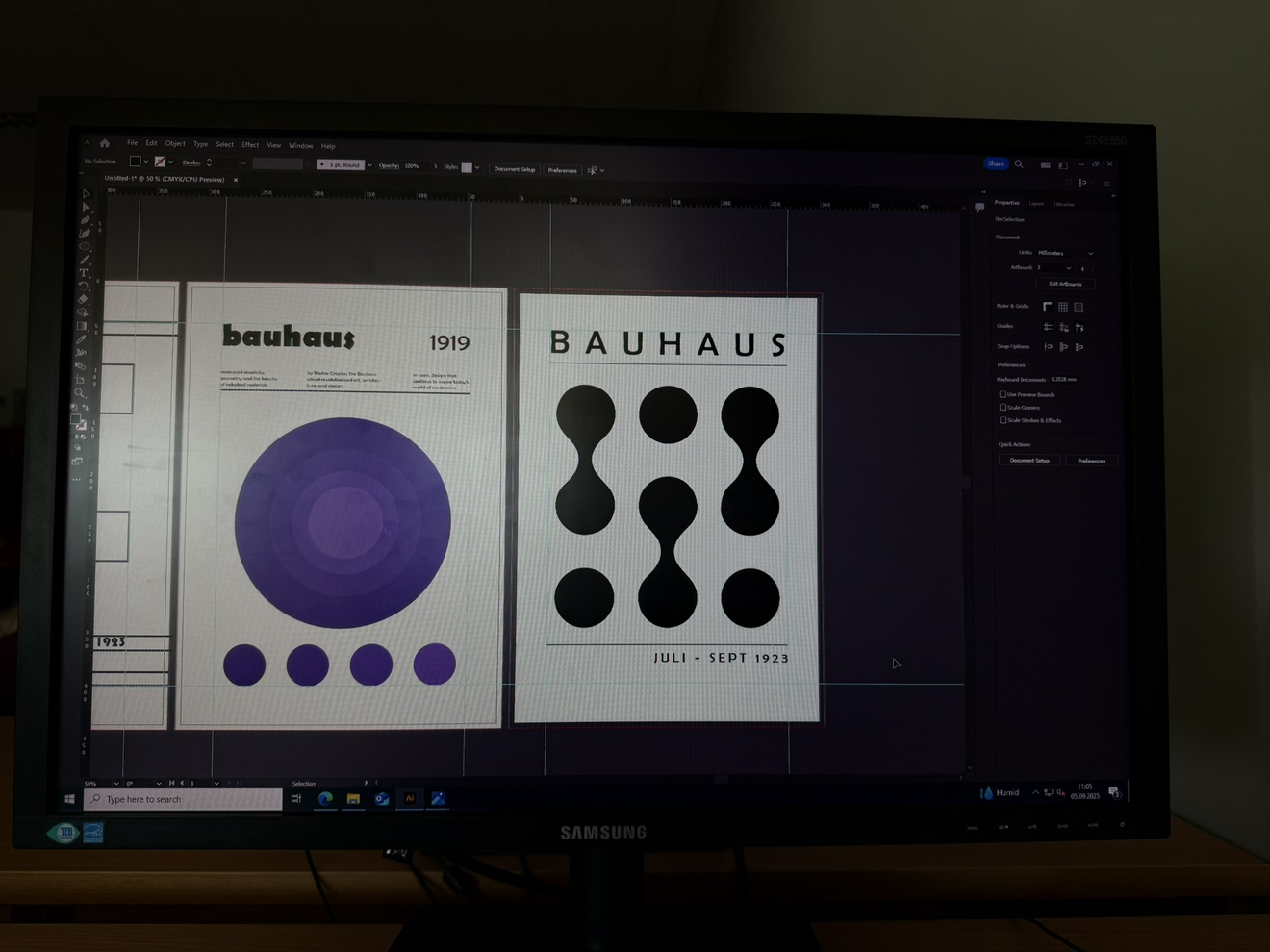Select the Shape Builder tool
Viewport: 1270px width, 952px height.
[x=83, y=313]
